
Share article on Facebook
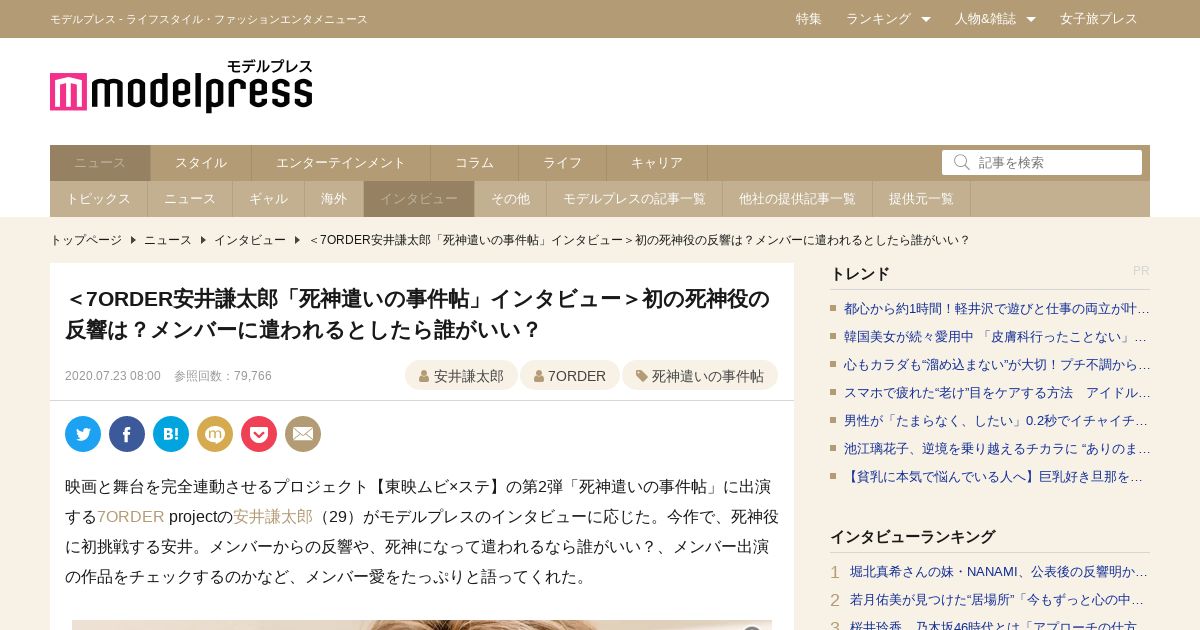click(127, 434)
